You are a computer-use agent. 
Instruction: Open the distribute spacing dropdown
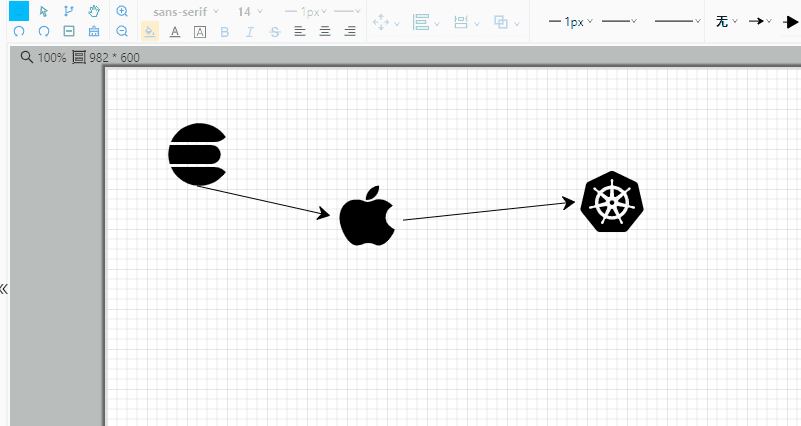click(x=466, y=22)
